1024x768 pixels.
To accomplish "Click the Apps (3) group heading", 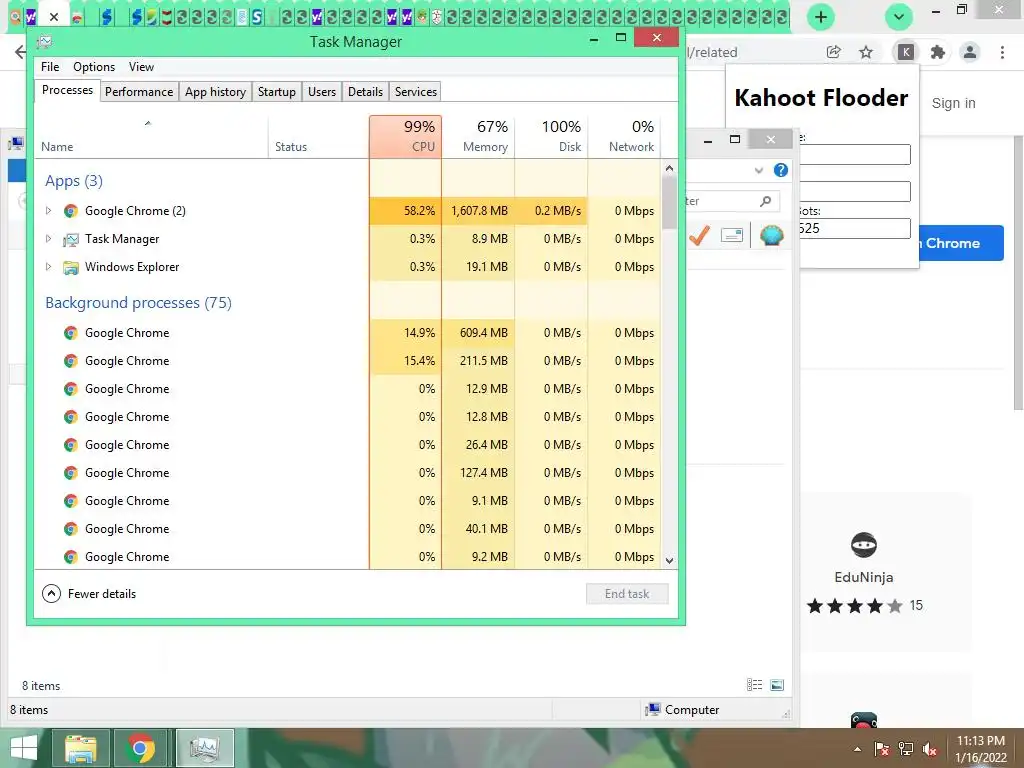I will click(x=74, y=181).
